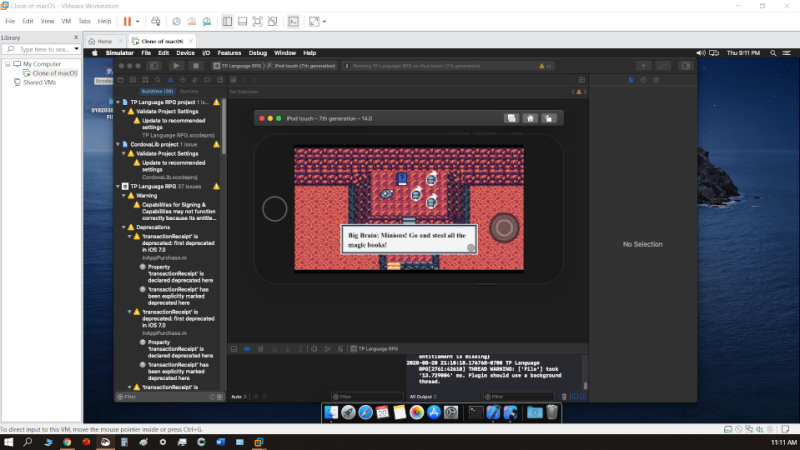Open VMware VM menu
This screenshot has width=800, height=450.
point(66,21)
